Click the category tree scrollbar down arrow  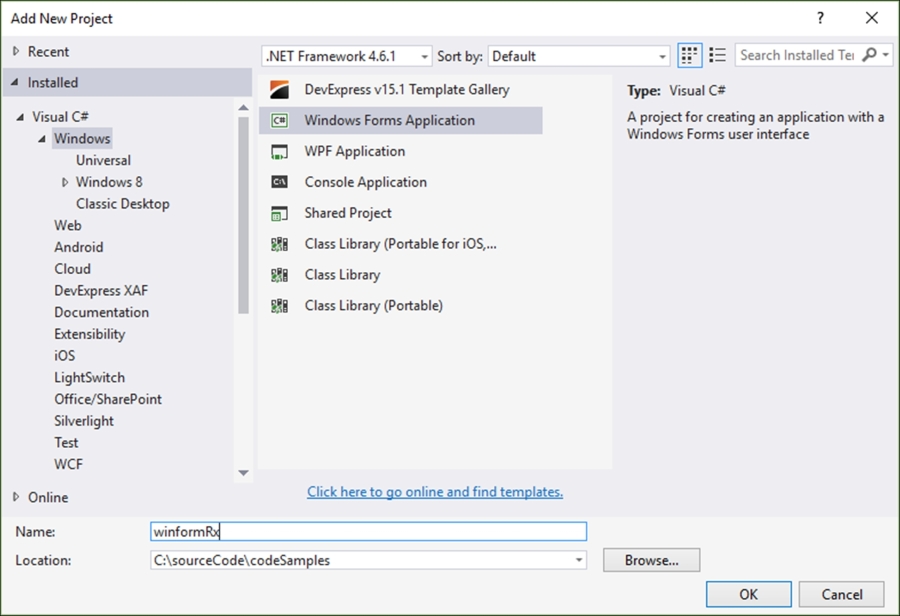coord(243,473)
